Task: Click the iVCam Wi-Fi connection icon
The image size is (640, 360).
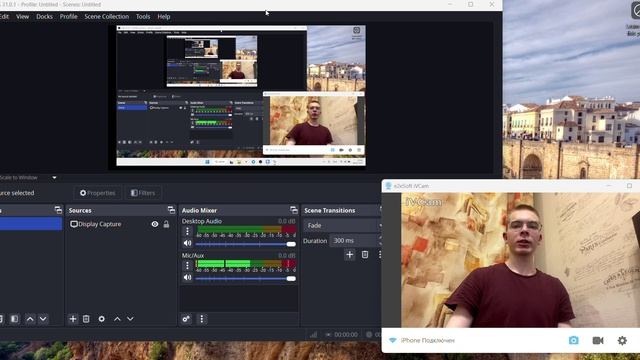Action: point(392,340)
